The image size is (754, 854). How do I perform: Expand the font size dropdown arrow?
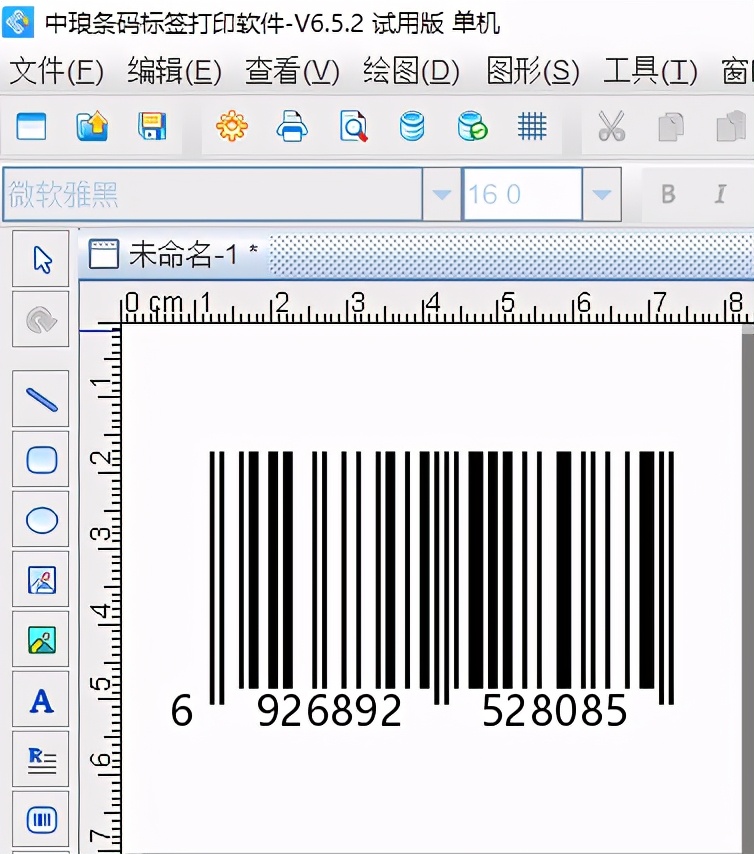tap(601, 194)
